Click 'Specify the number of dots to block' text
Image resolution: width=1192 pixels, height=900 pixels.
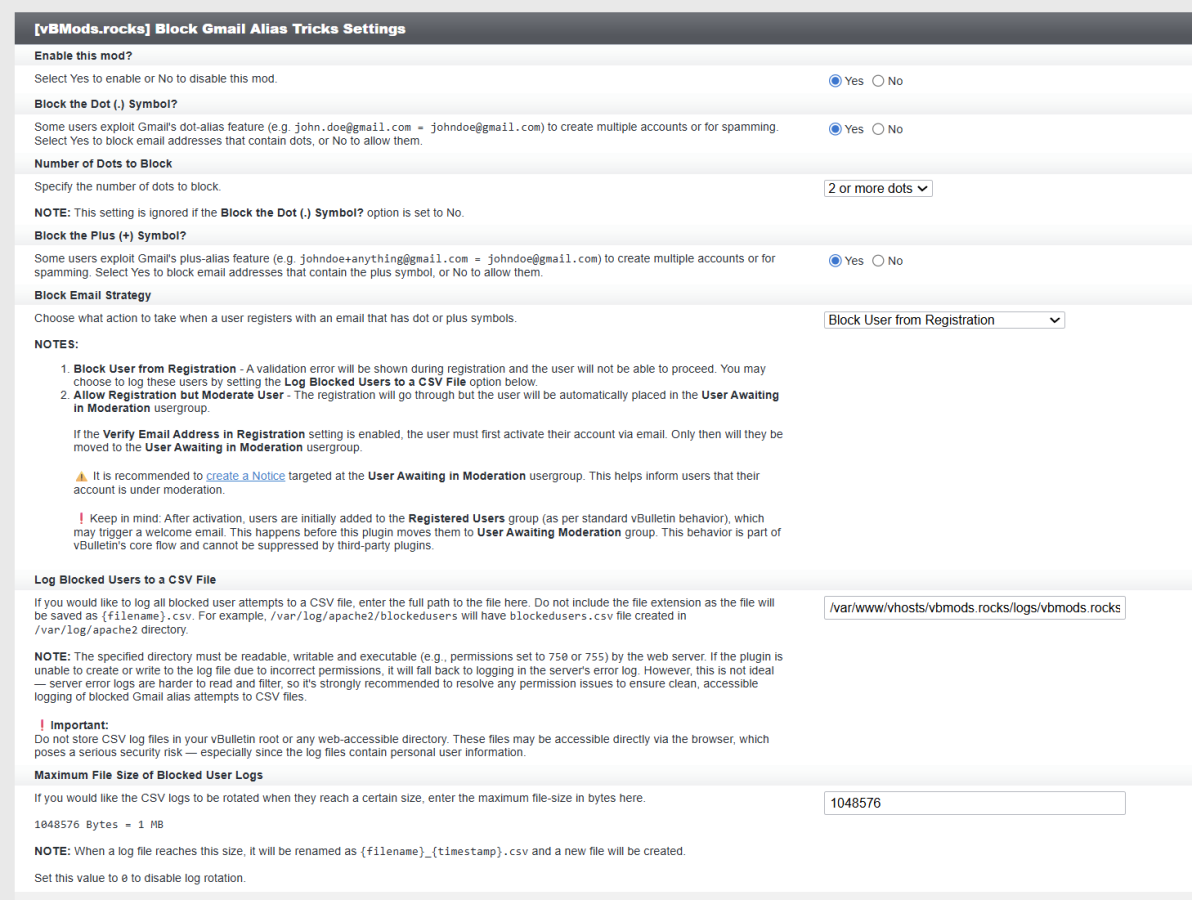click(128, 186)
